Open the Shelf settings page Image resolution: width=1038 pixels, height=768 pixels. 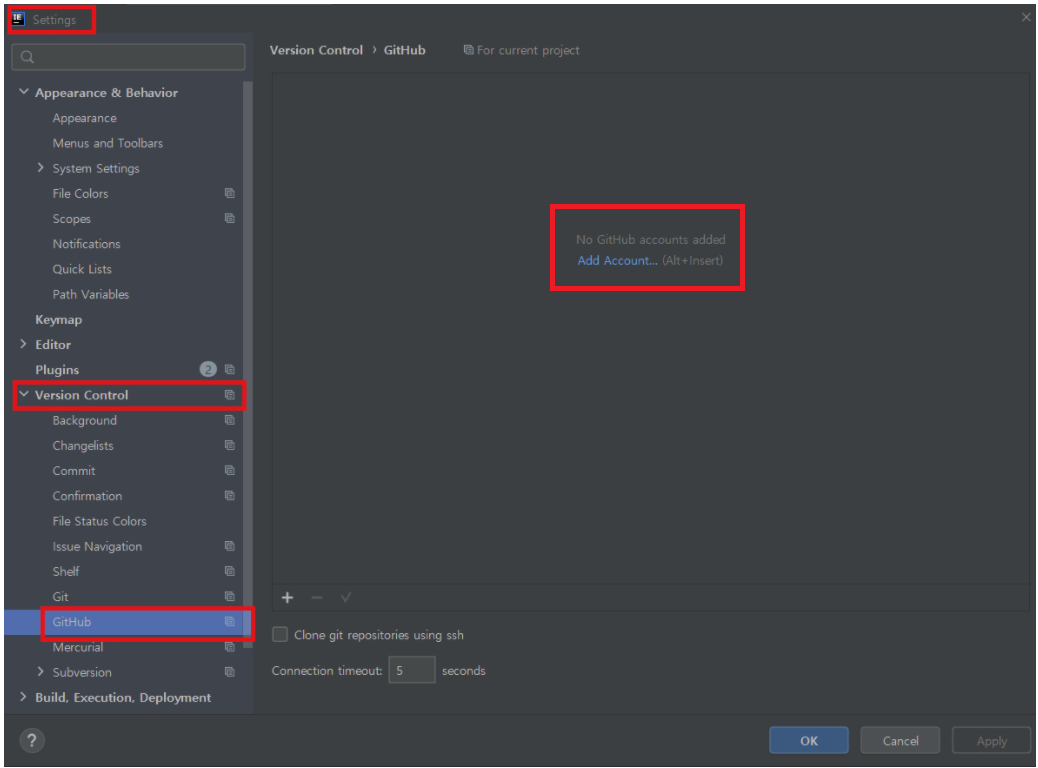pyautogui.click(x=66, y=571)
